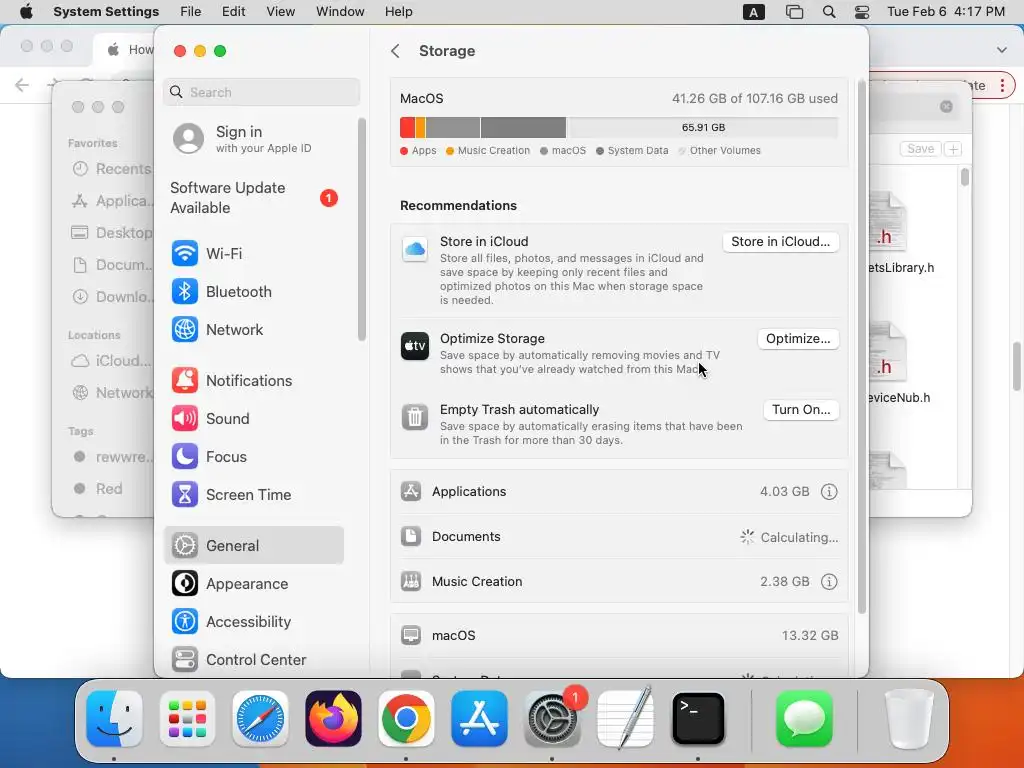Open the System Settings app menu
The height and width of the screenshot is (768, 1024).
(x=106, y=12)
